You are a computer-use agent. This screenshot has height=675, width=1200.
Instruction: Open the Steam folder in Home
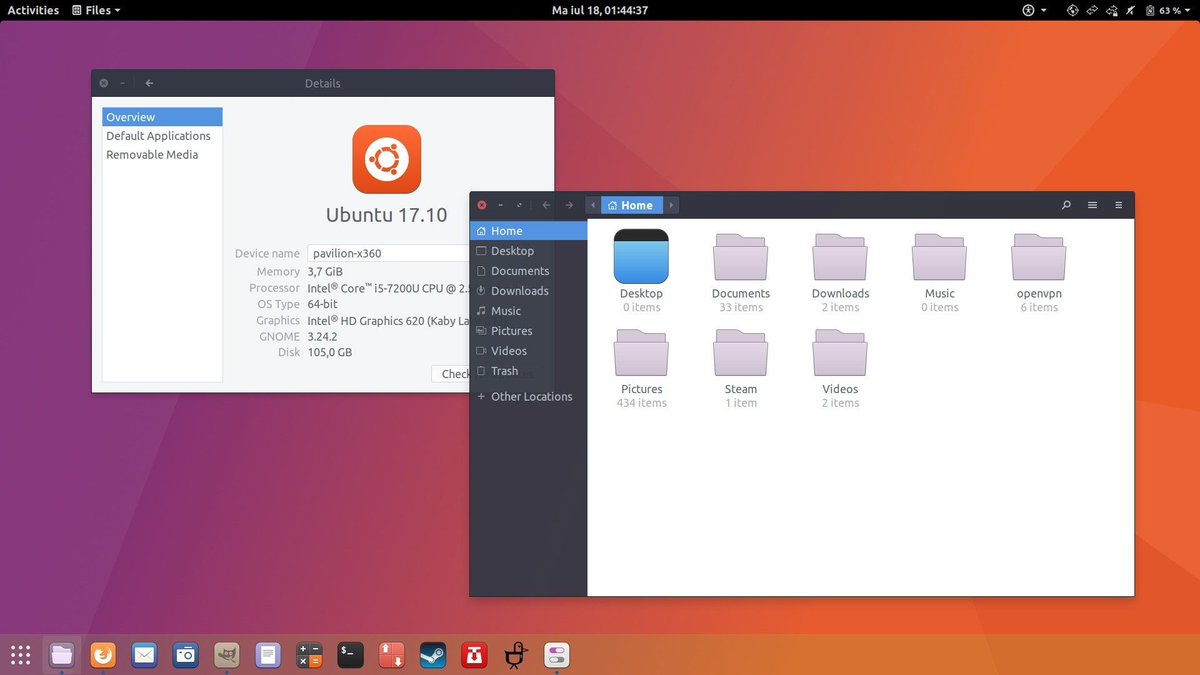[x=741, y=353]
